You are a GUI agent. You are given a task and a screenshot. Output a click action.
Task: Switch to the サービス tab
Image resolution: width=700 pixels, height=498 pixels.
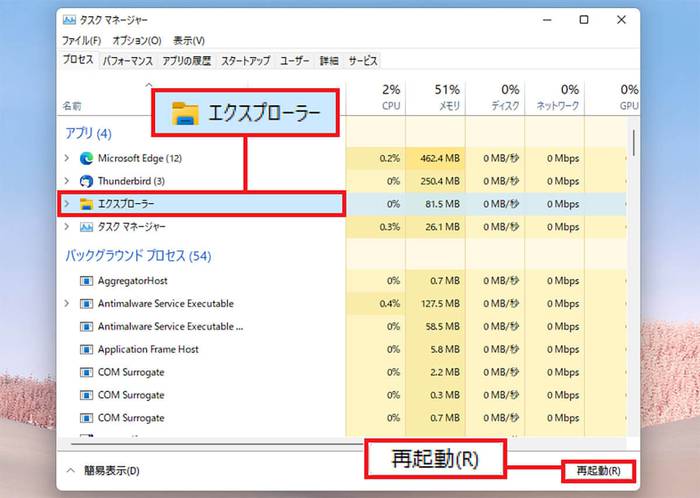363,61
